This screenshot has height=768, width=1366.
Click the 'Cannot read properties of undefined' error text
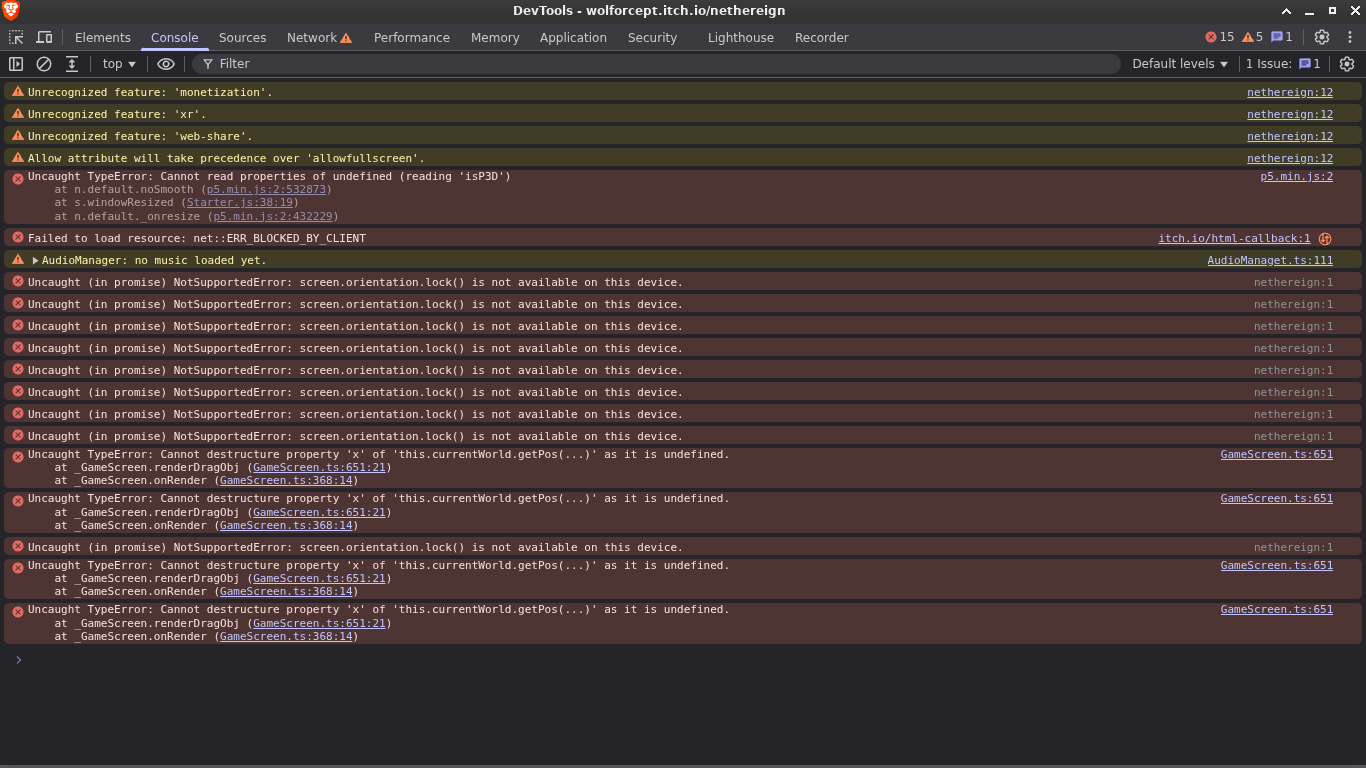point(269,176)
